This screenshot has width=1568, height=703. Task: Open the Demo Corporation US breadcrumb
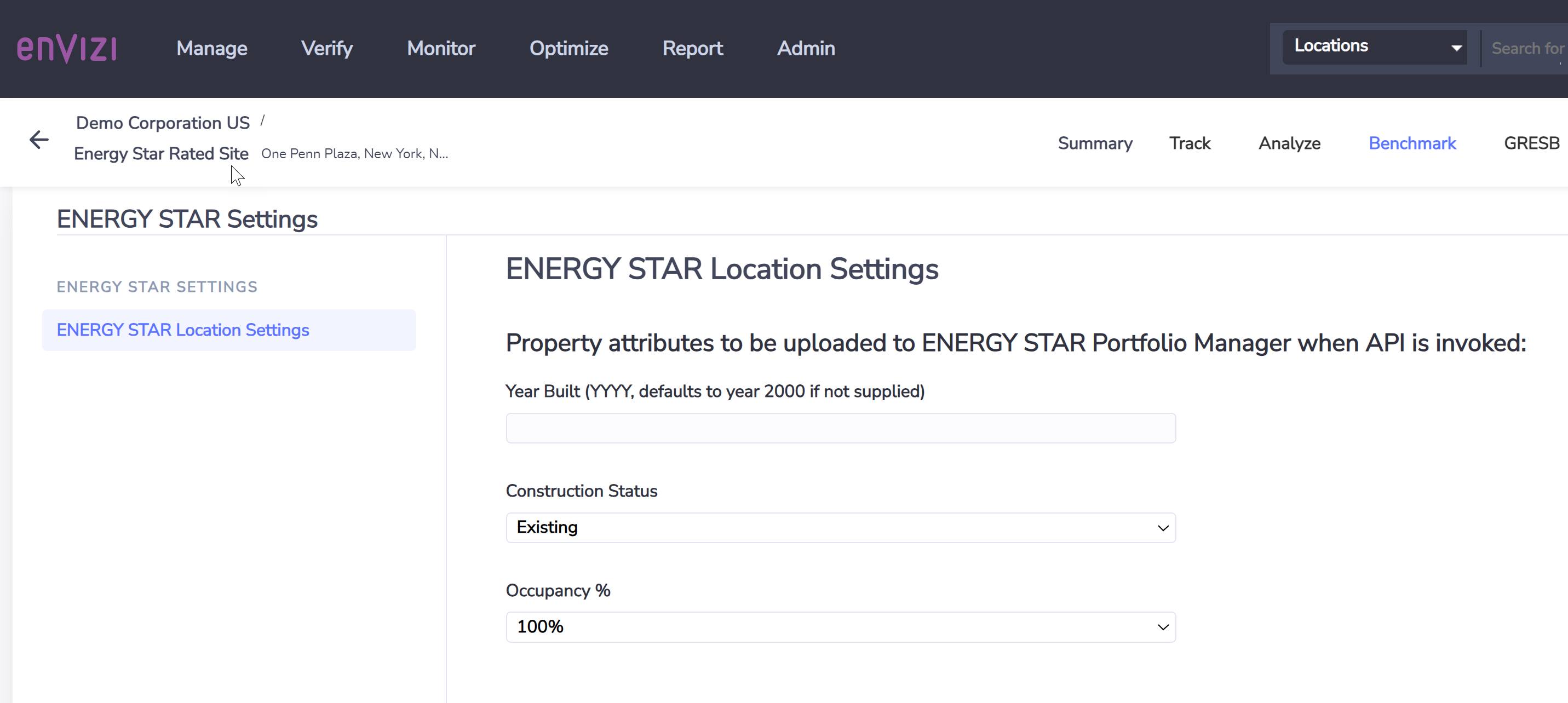coord(163,123)
